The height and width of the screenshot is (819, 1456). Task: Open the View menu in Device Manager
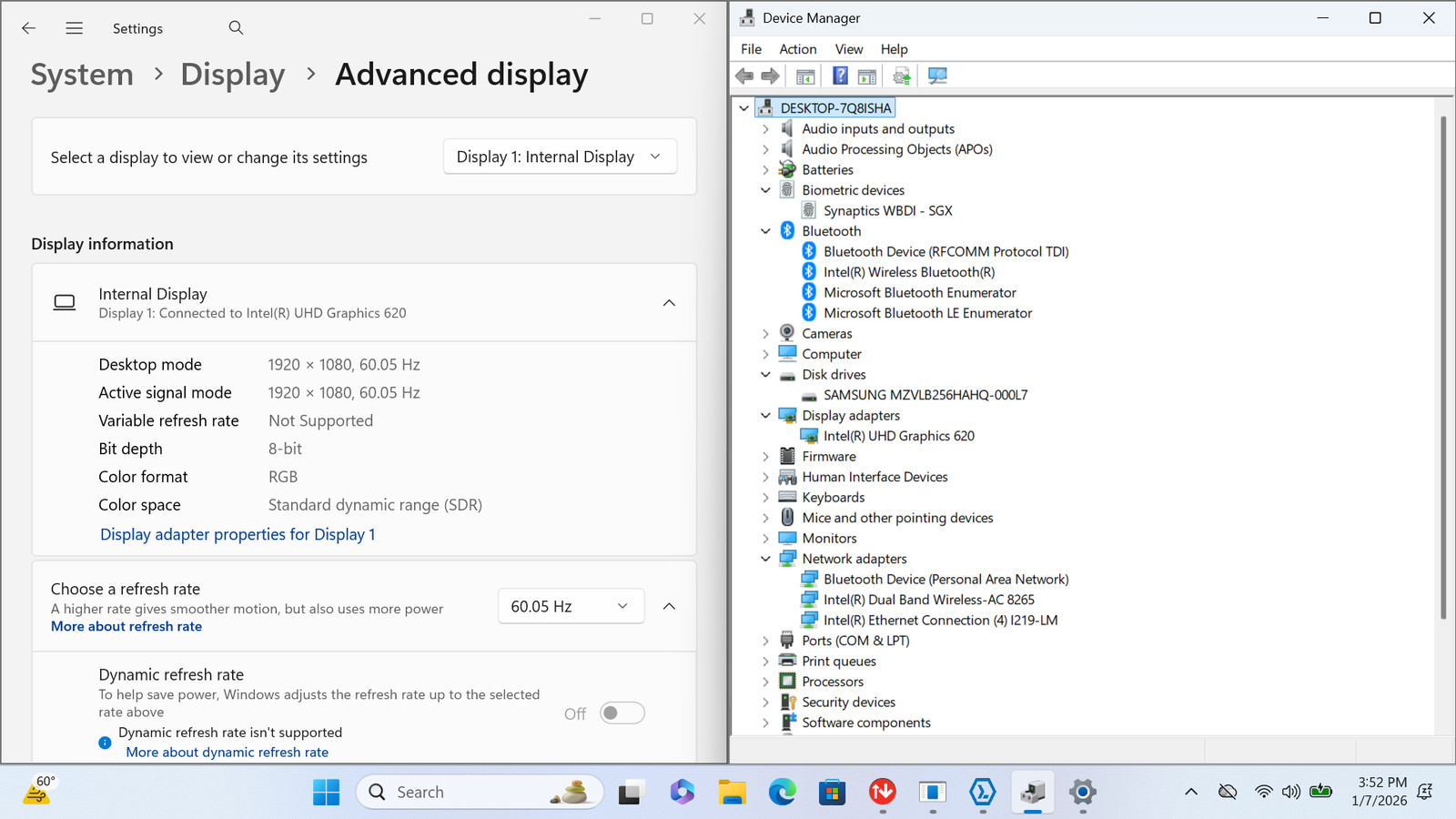point(849,49)
